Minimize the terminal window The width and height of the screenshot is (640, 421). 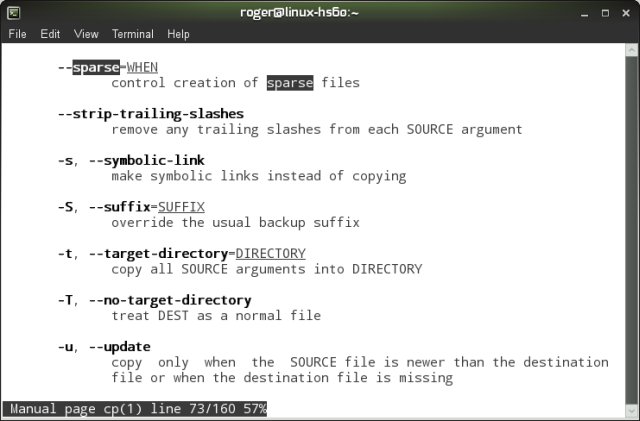pyautogui.click(x=584, y=13)
